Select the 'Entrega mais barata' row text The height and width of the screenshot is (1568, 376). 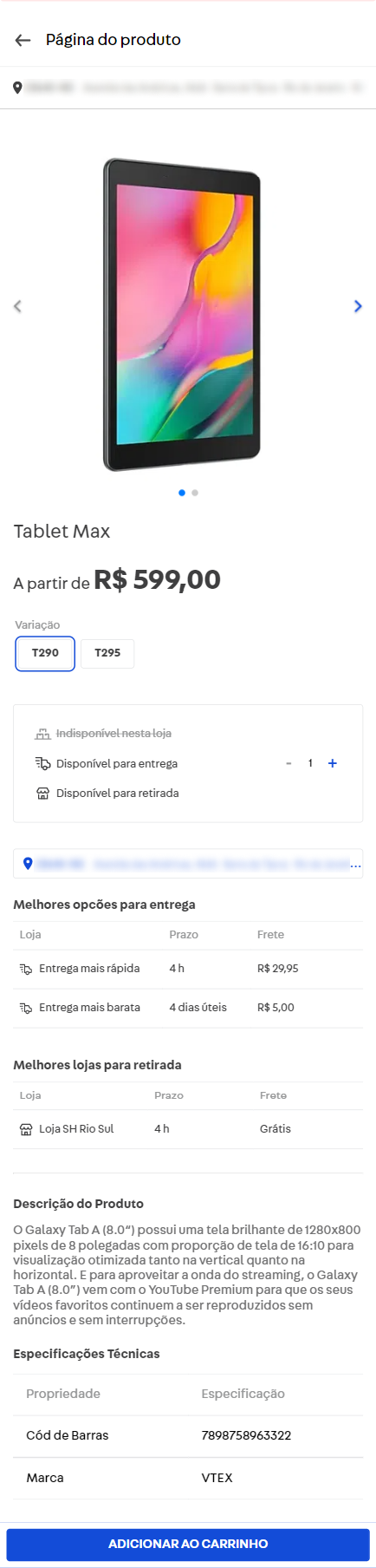89,1008
